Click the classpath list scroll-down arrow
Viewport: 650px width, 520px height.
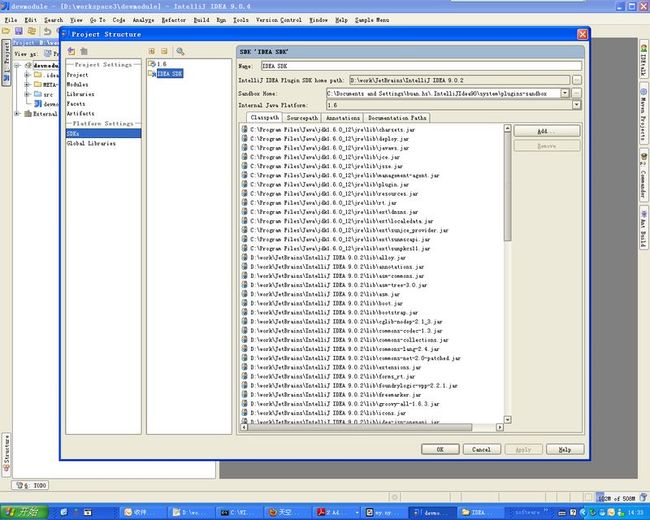[507, 420]
